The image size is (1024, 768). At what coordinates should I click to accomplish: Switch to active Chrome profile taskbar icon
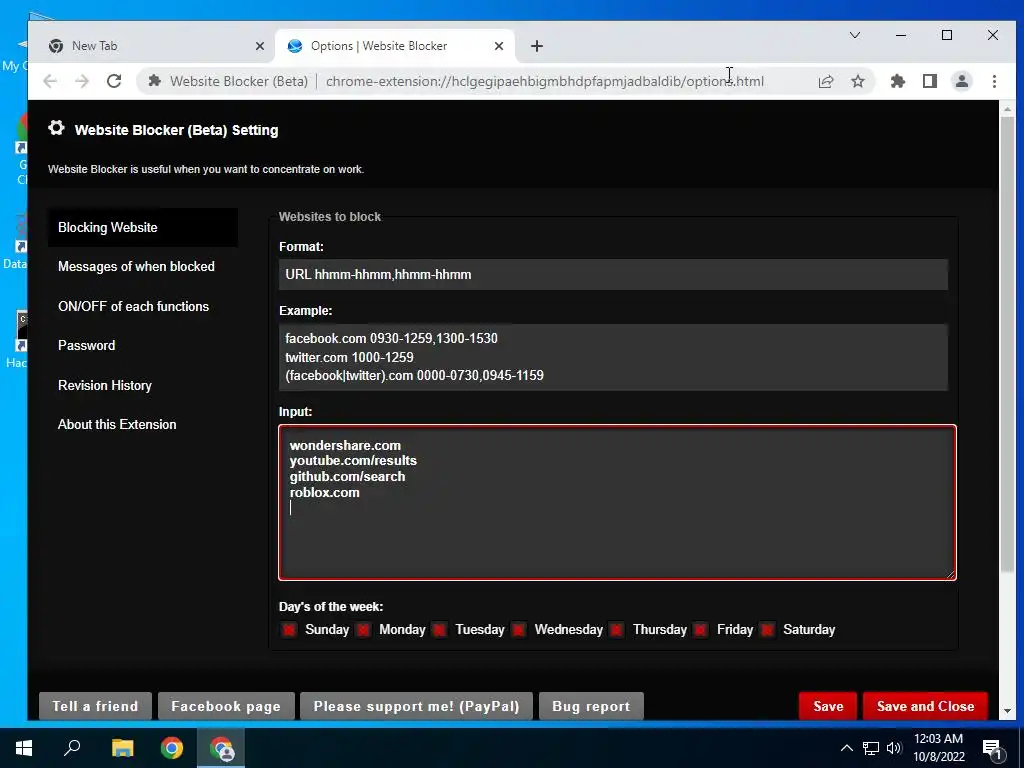(221, 748)
